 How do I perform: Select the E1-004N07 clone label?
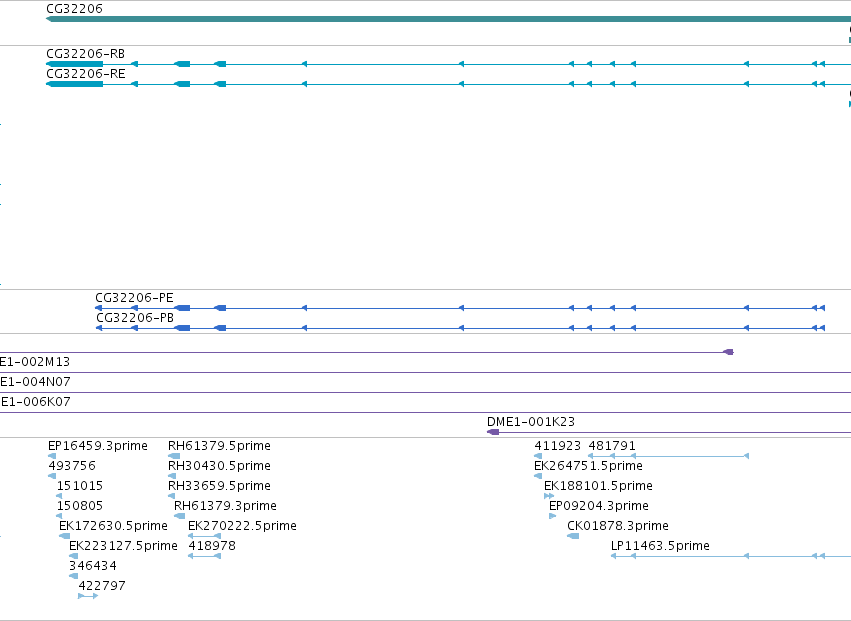(35, 382)
